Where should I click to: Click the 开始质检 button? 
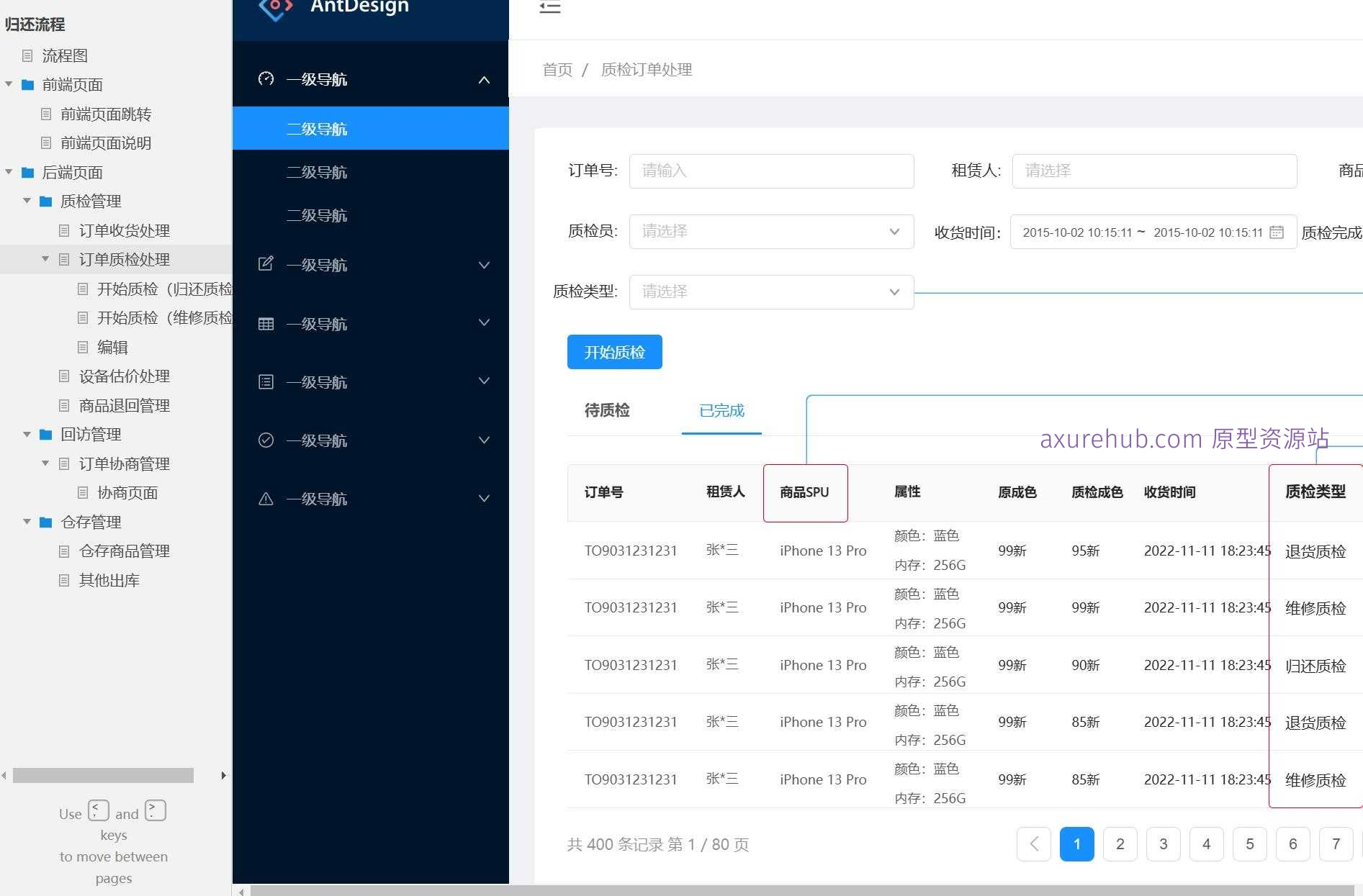(614, 352)
